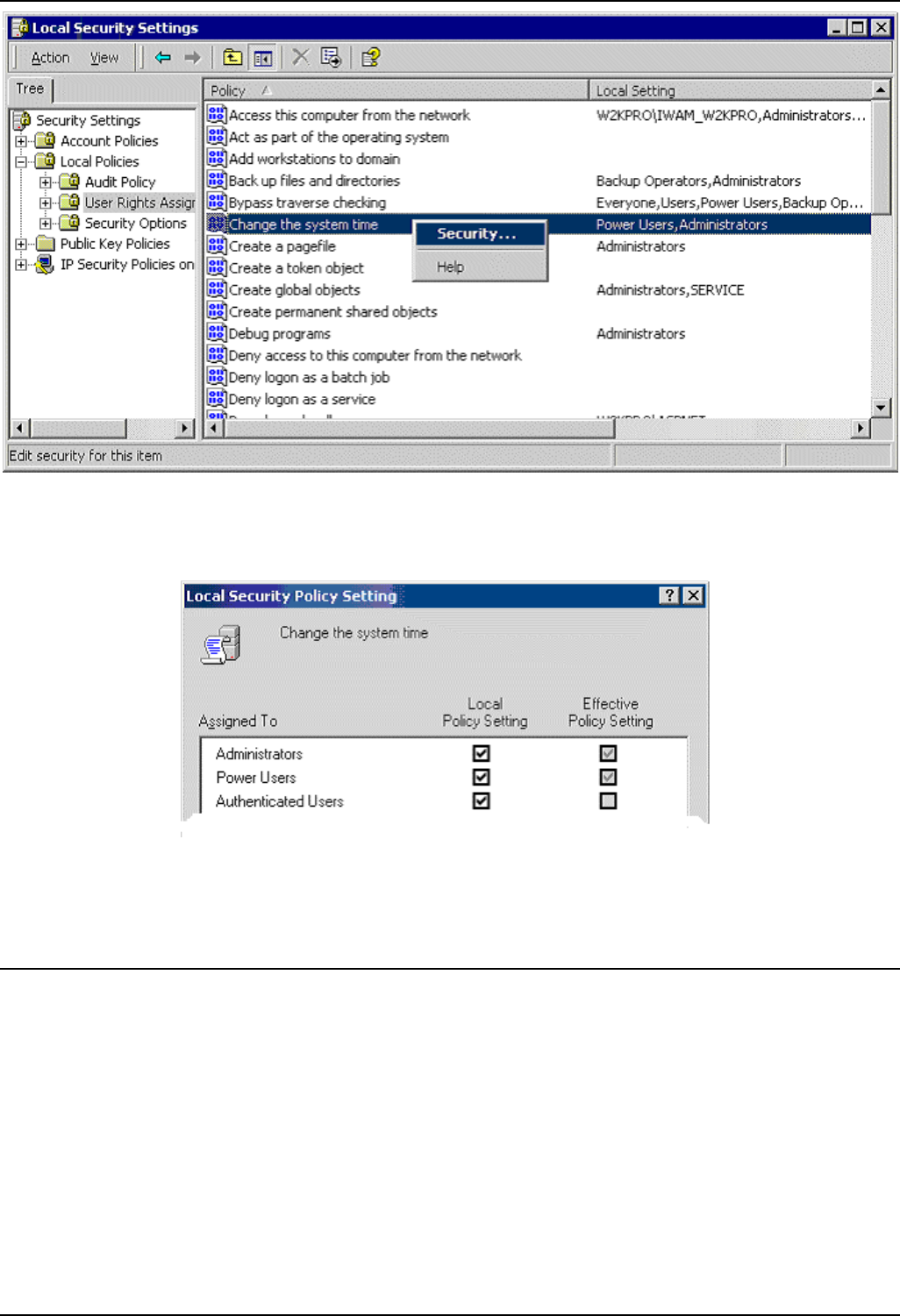Click icon beside Act as part of operating system
Viewport: 900px width, 1316px height.
coord(217,137)
